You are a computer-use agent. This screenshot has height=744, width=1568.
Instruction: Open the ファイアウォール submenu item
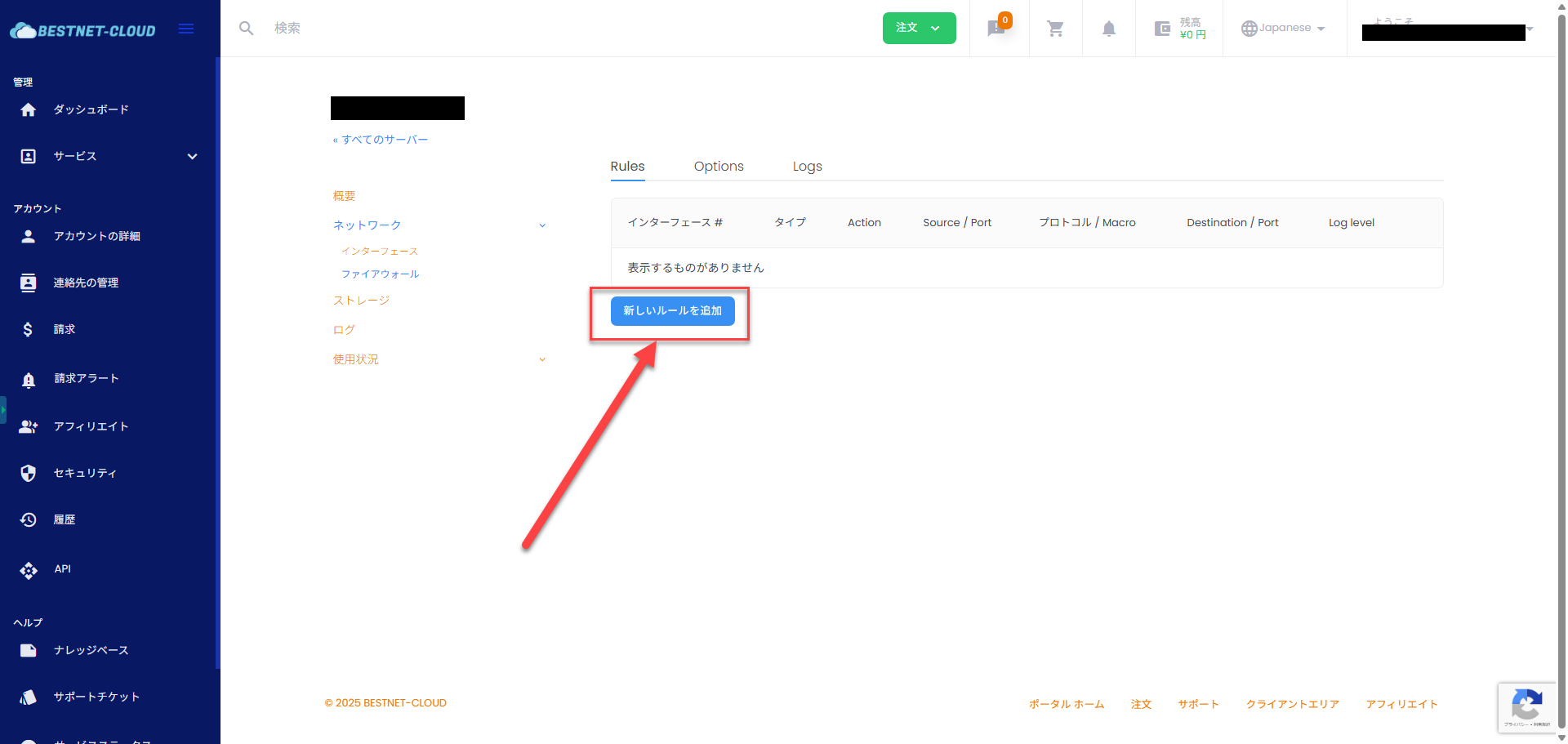click(380, 274)
